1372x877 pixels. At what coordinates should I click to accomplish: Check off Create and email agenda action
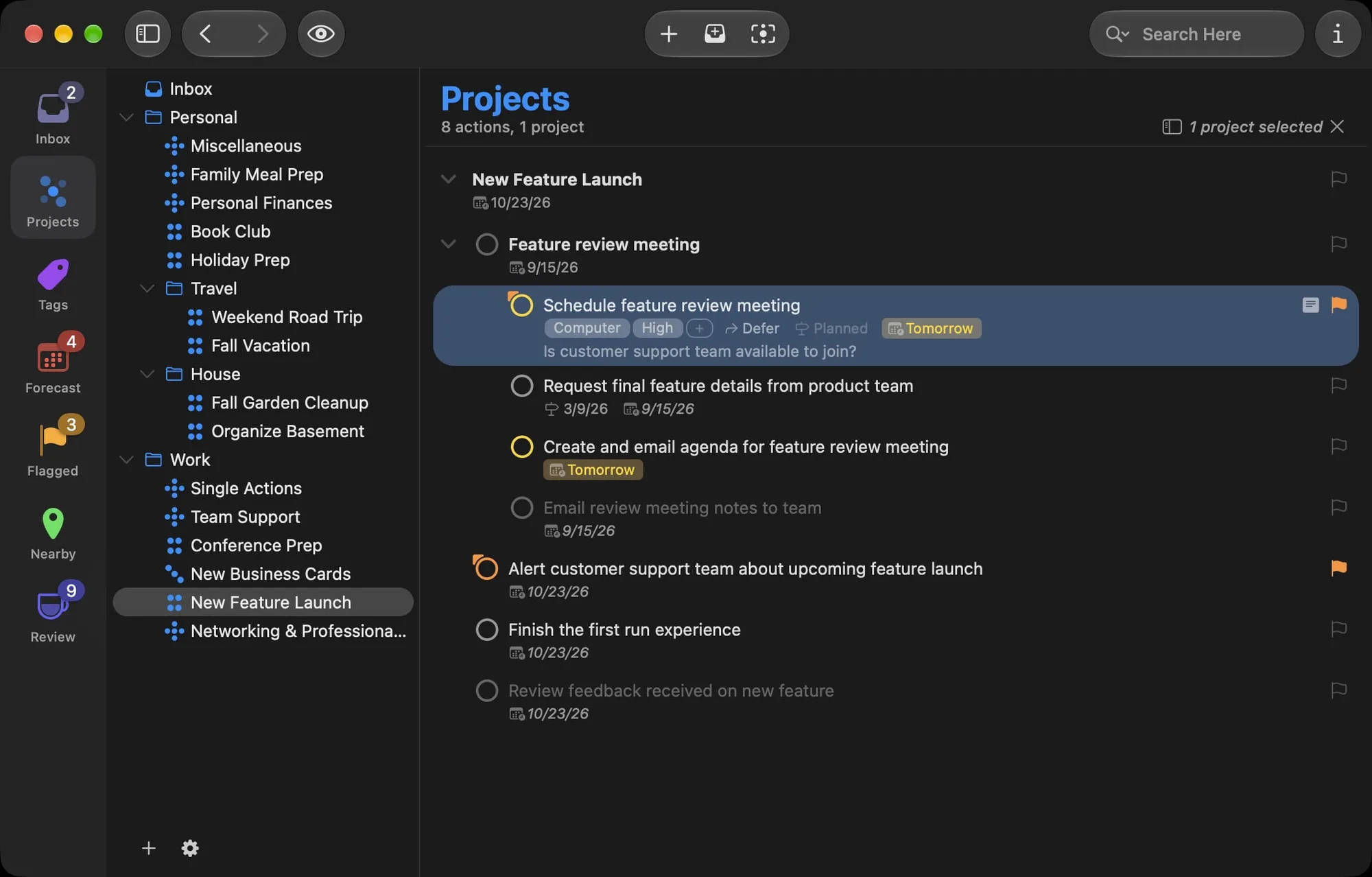coord(521,447)
